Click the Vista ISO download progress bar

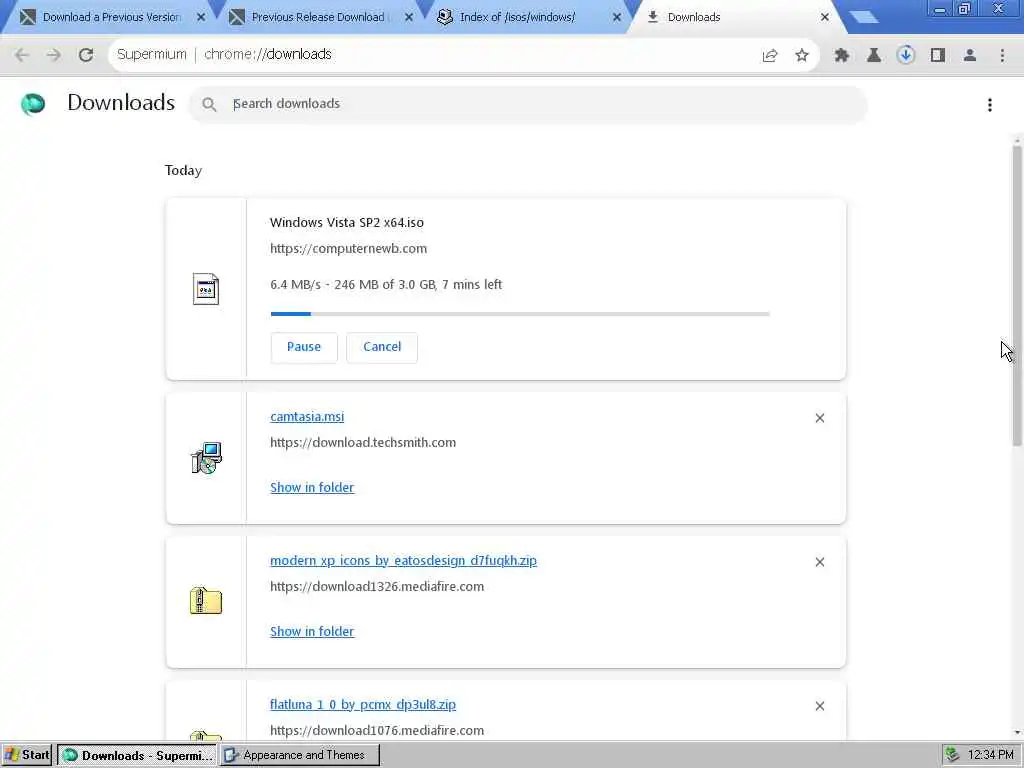tap(520, 314)
